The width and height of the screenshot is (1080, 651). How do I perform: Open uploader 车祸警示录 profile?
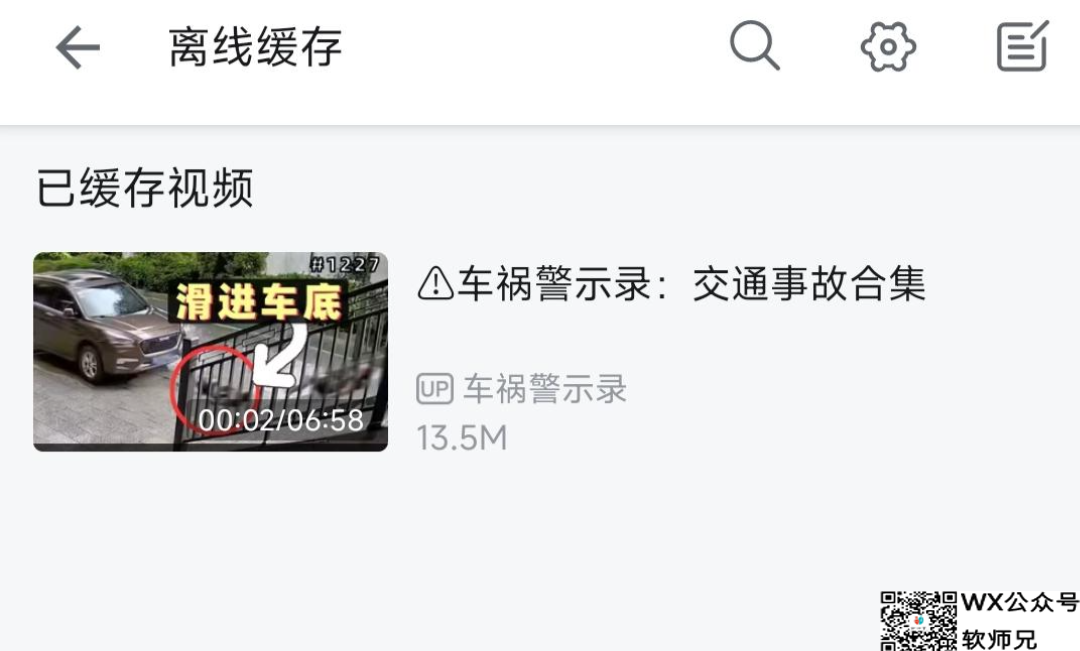(x=544, y=389)
